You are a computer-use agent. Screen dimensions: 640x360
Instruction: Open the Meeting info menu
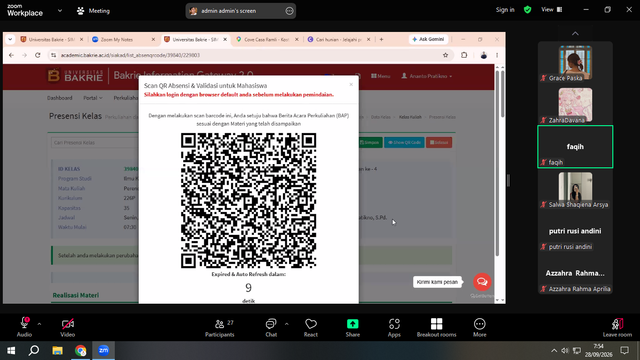click(93, 11)
